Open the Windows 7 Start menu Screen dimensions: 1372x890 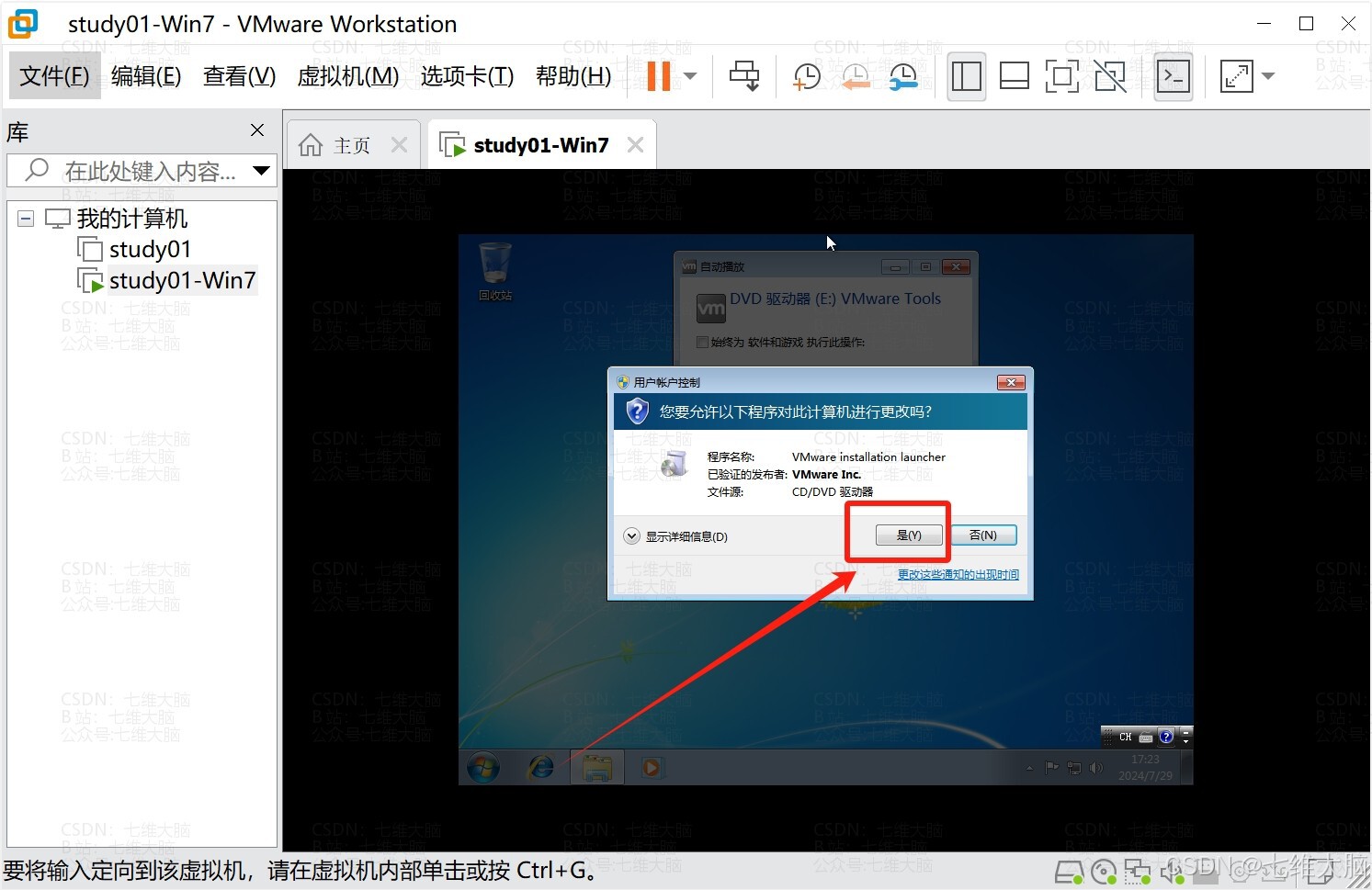coord(483,767)
